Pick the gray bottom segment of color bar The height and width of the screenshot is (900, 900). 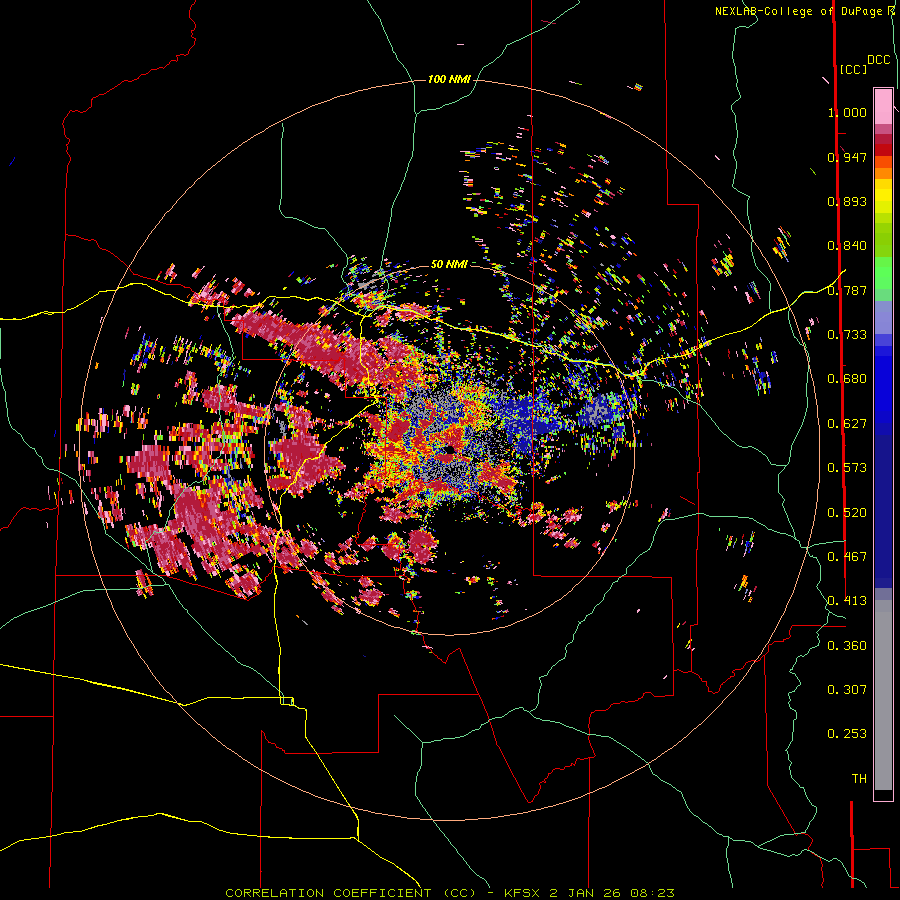pos(883,695)
